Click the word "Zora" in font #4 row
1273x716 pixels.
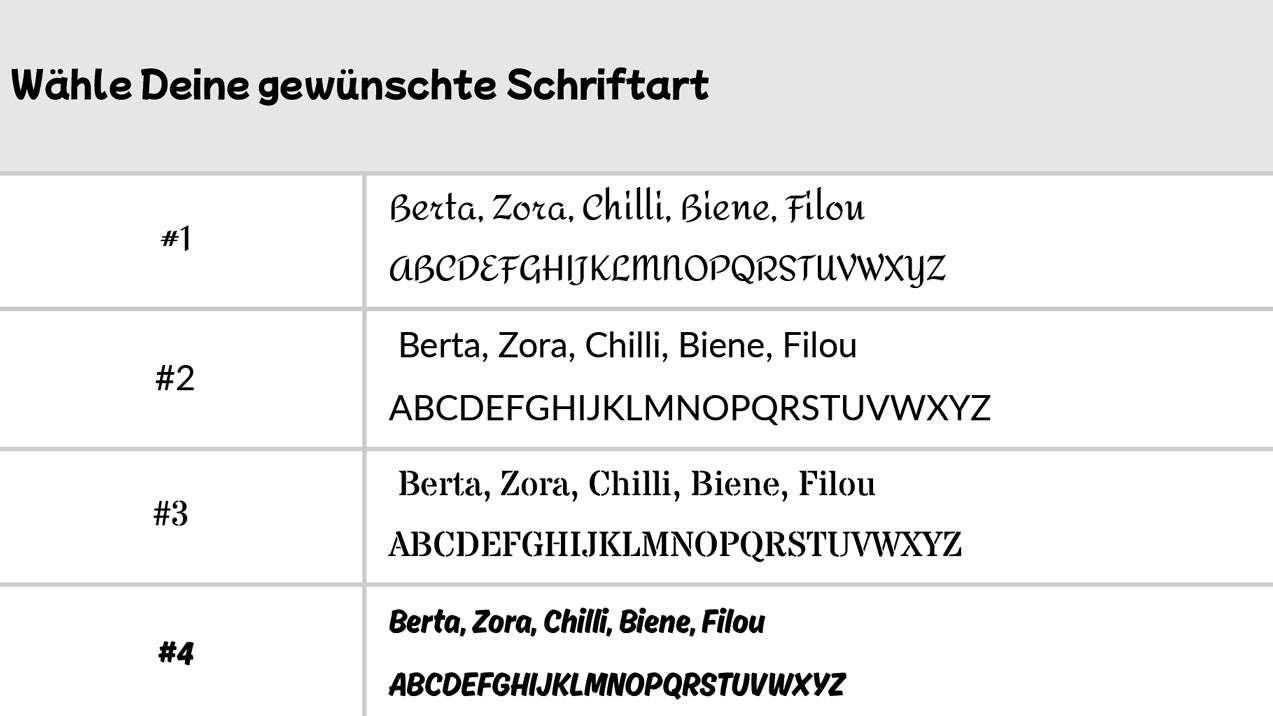503,622
